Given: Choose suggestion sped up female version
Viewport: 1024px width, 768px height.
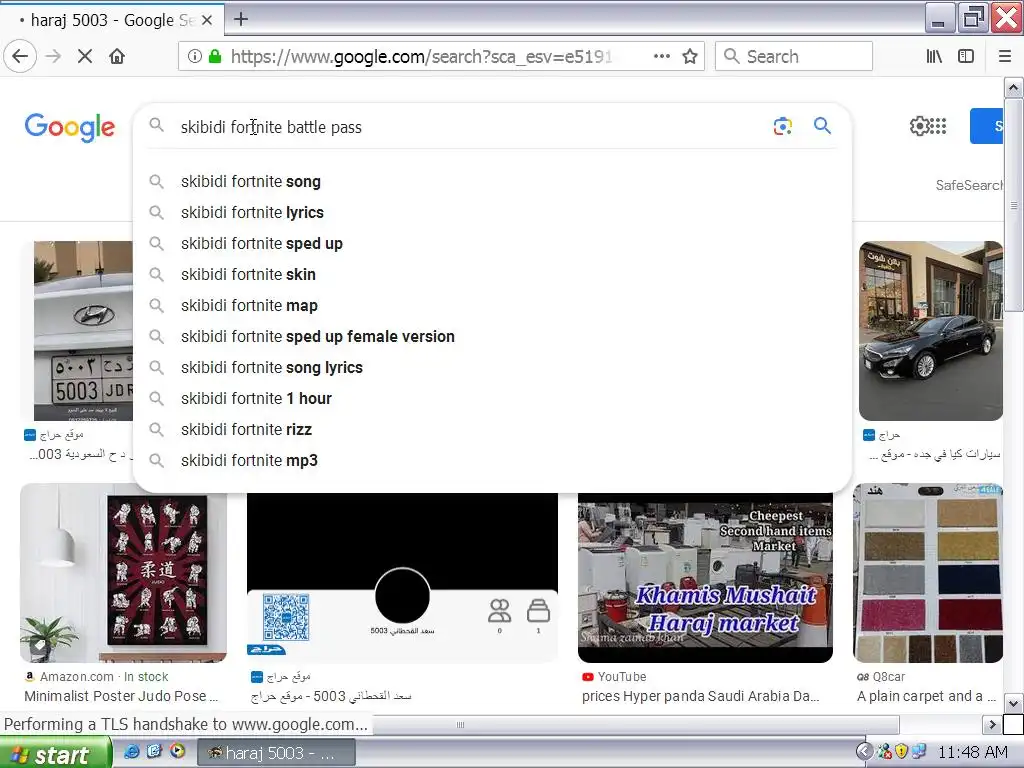Looking at the screenshot, I should click(x=492, y=336).
